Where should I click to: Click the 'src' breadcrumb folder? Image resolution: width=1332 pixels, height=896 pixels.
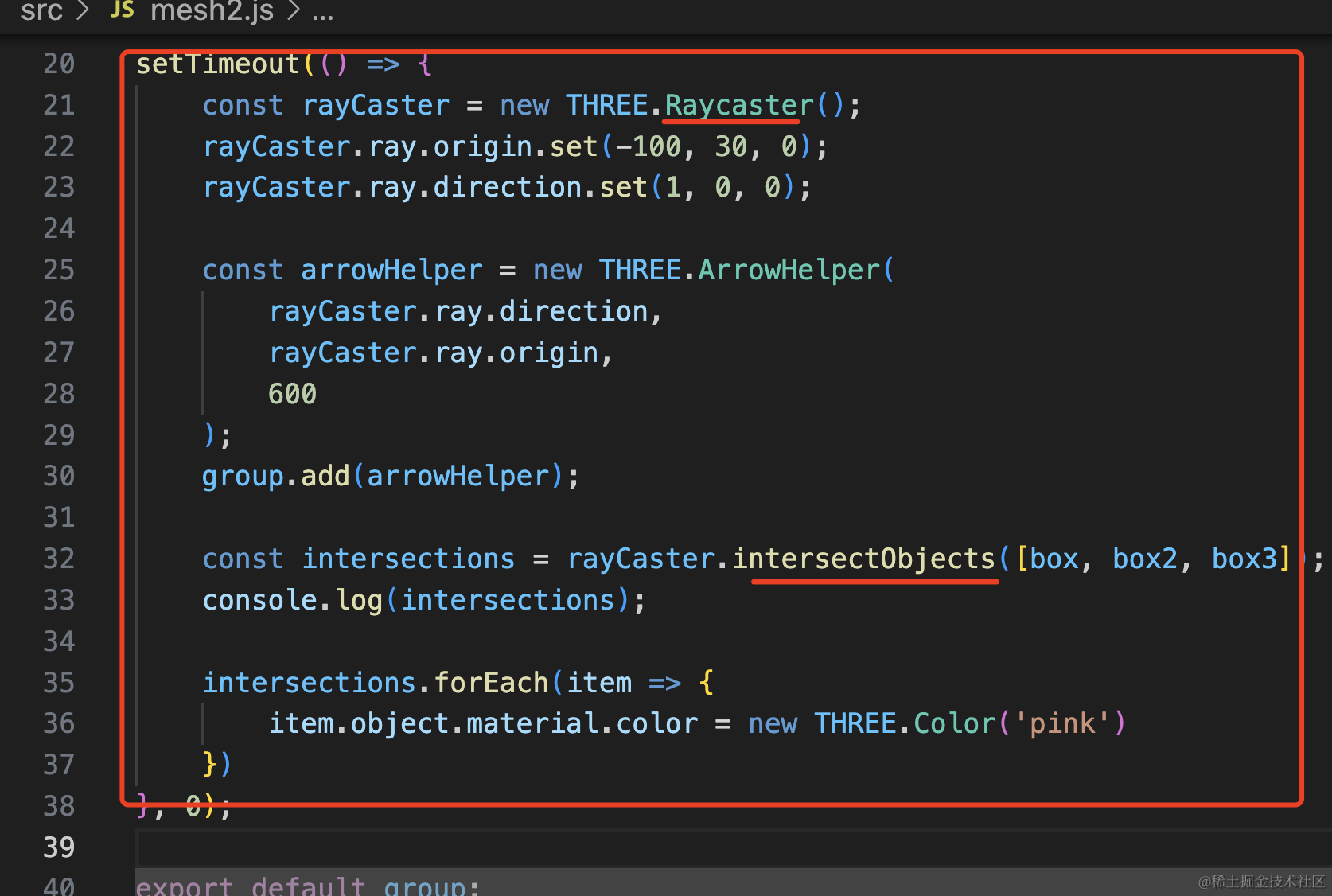point(41,10)
